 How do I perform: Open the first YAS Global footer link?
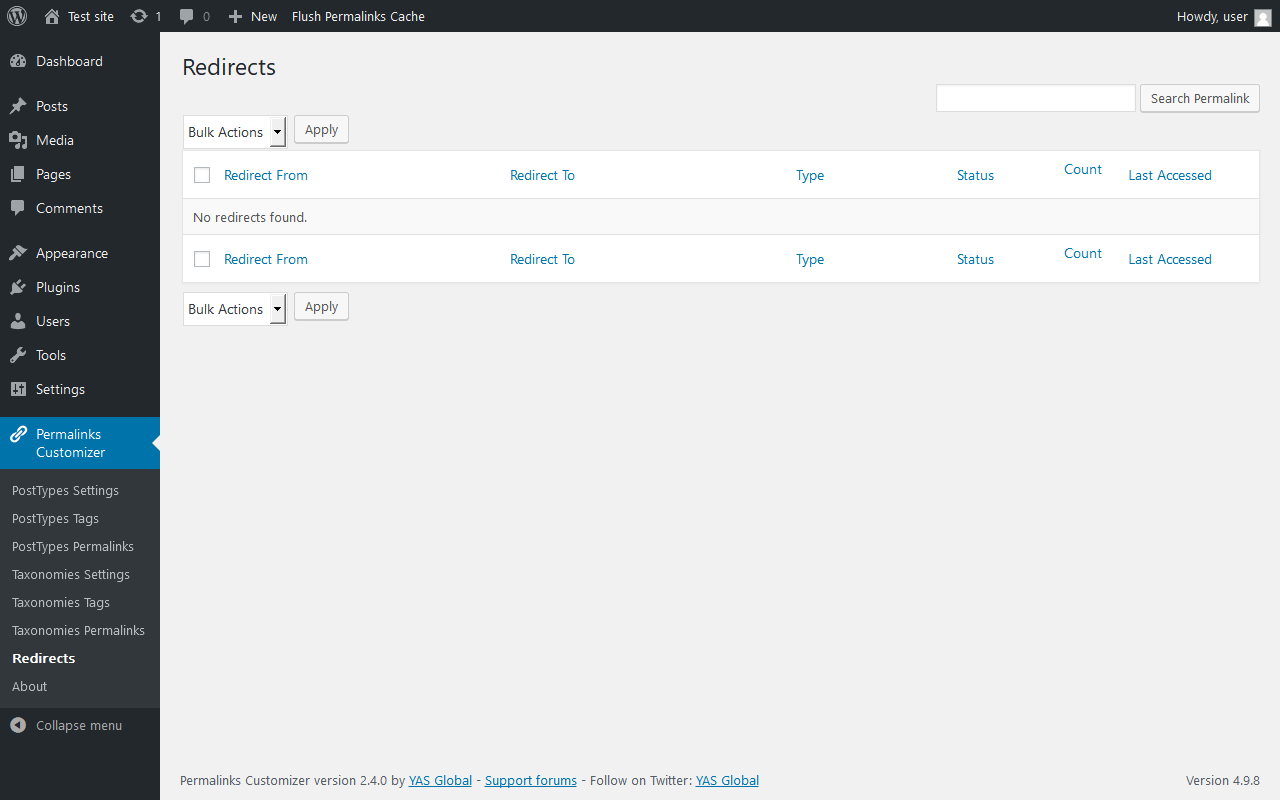tap(440, 780)
